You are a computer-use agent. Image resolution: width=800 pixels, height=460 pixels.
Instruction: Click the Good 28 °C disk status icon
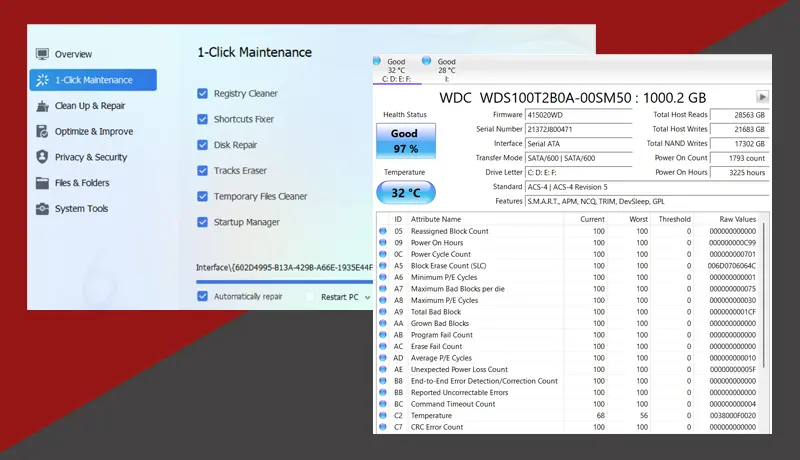pos(427,61)
